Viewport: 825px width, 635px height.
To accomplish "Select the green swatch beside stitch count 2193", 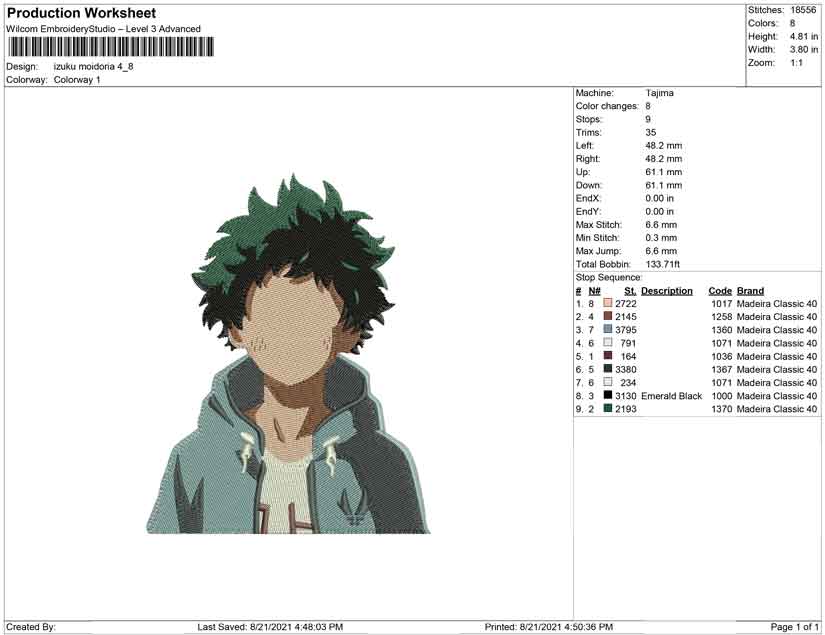I will (608, 408).
